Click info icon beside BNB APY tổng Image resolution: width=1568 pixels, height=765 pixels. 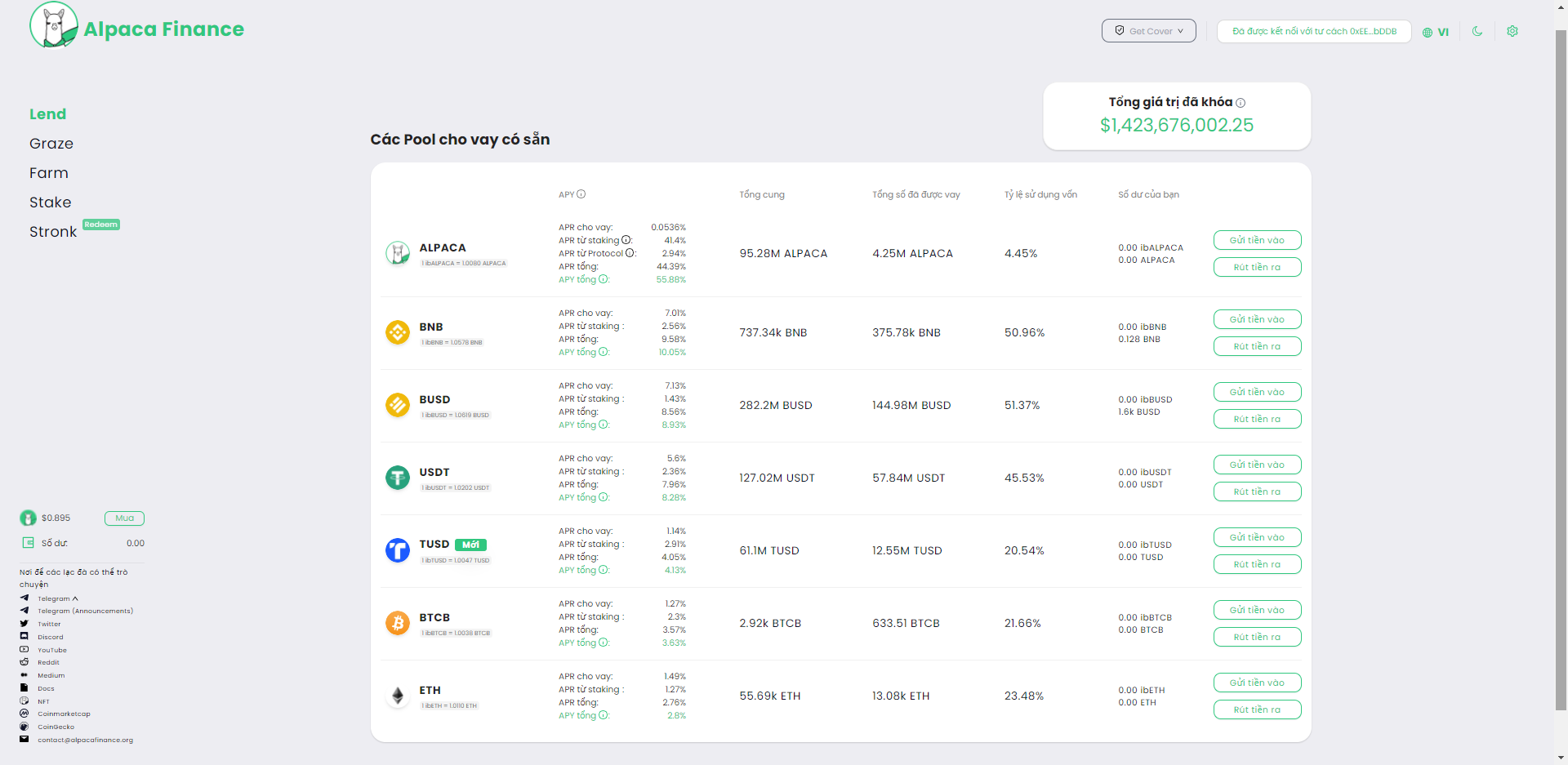(604, 352)
